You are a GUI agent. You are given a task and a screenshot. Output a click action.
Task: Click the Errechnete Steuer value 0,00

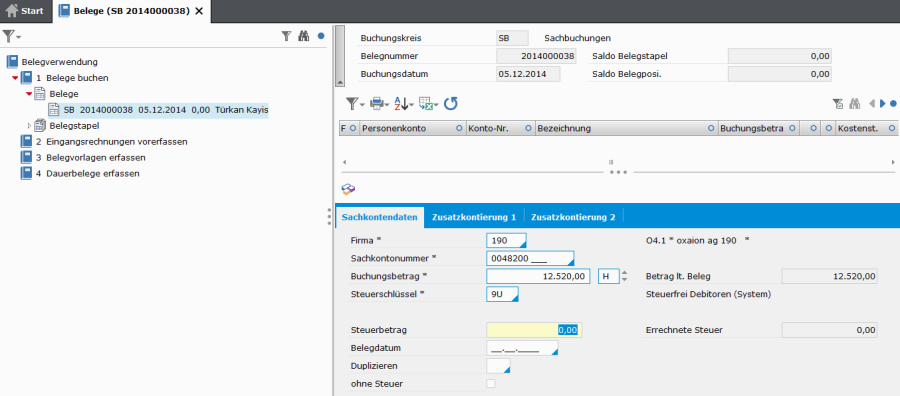coord(829,329)
